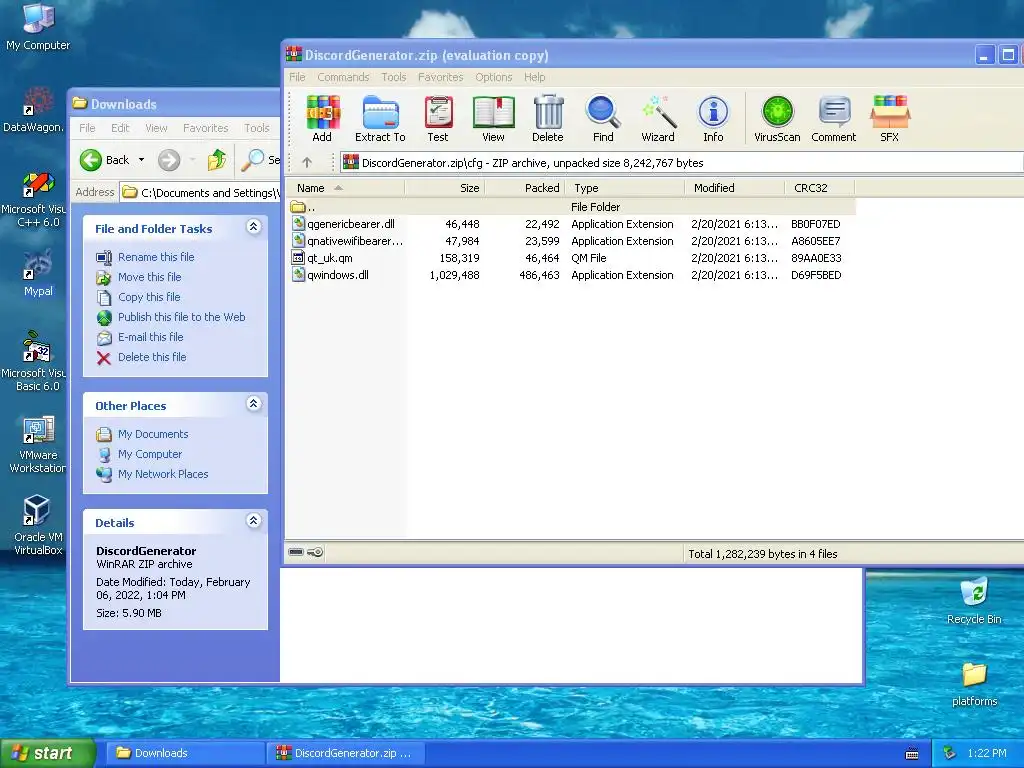Sort by Size column header
Viewport: 1024px width, 768px height.
pyautogui.click(x=445, y=188)
